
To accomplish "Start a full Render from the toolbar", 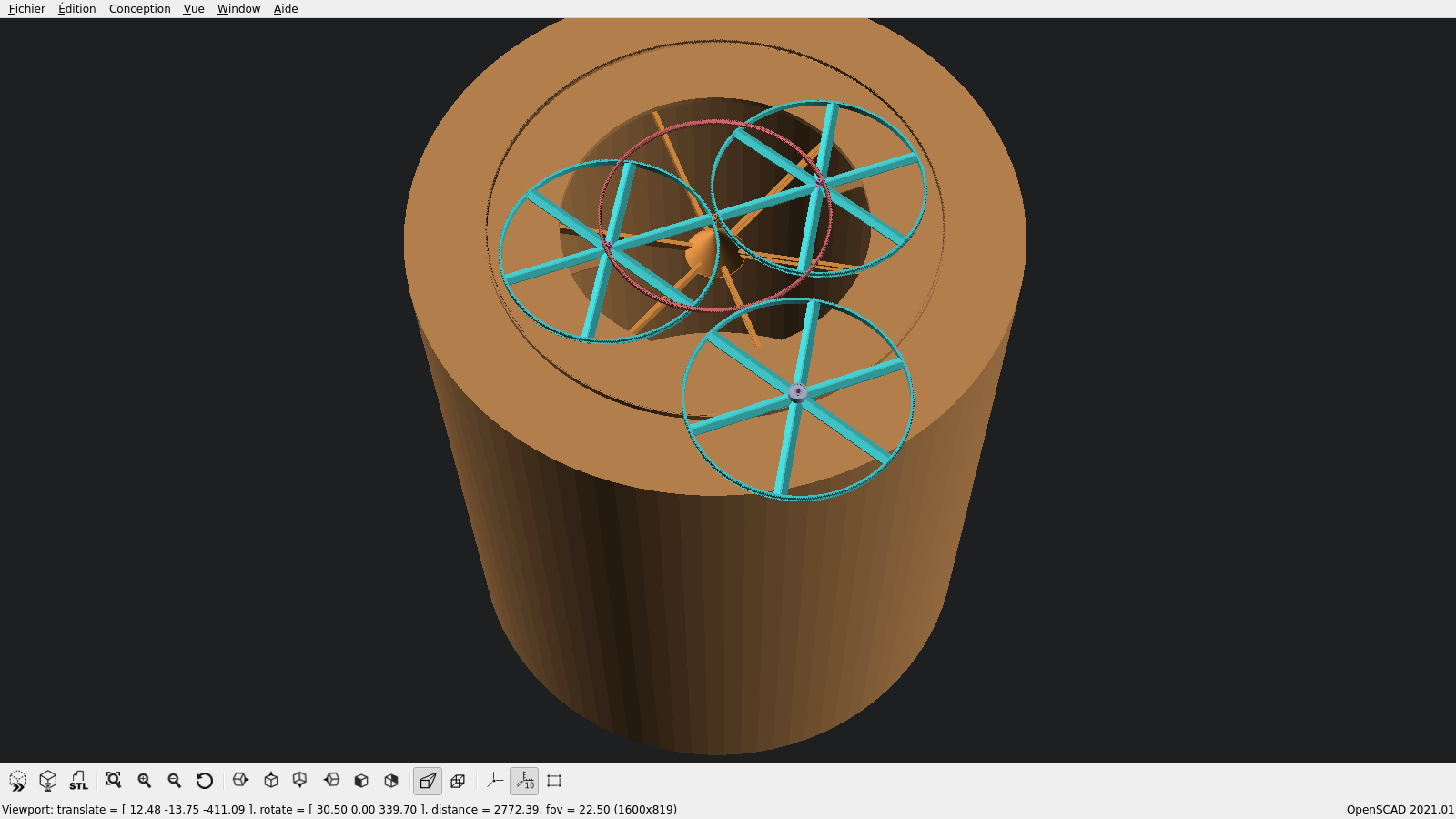I will coord(47,781).
